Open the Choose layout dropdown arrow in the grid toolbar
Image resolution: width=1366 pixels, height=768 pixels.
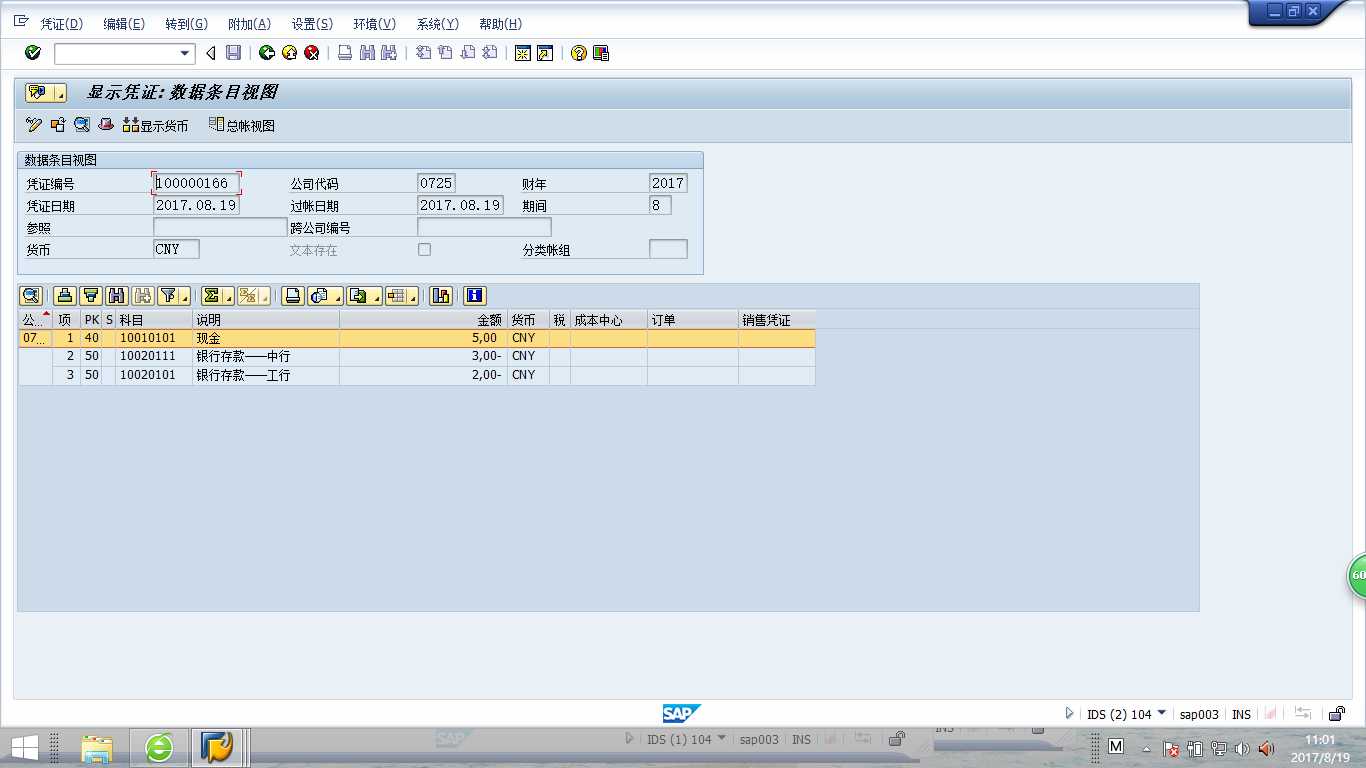click(x=413, y=296)
